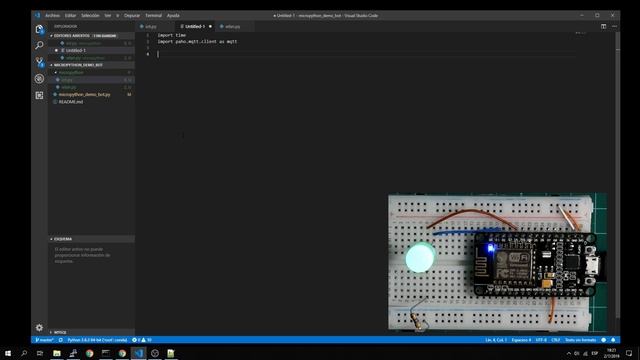This screenshot has height=360, width=640.
Task: Click the code line 'import paho.mqtt.client as mqtt'
Action: point(197,42)
